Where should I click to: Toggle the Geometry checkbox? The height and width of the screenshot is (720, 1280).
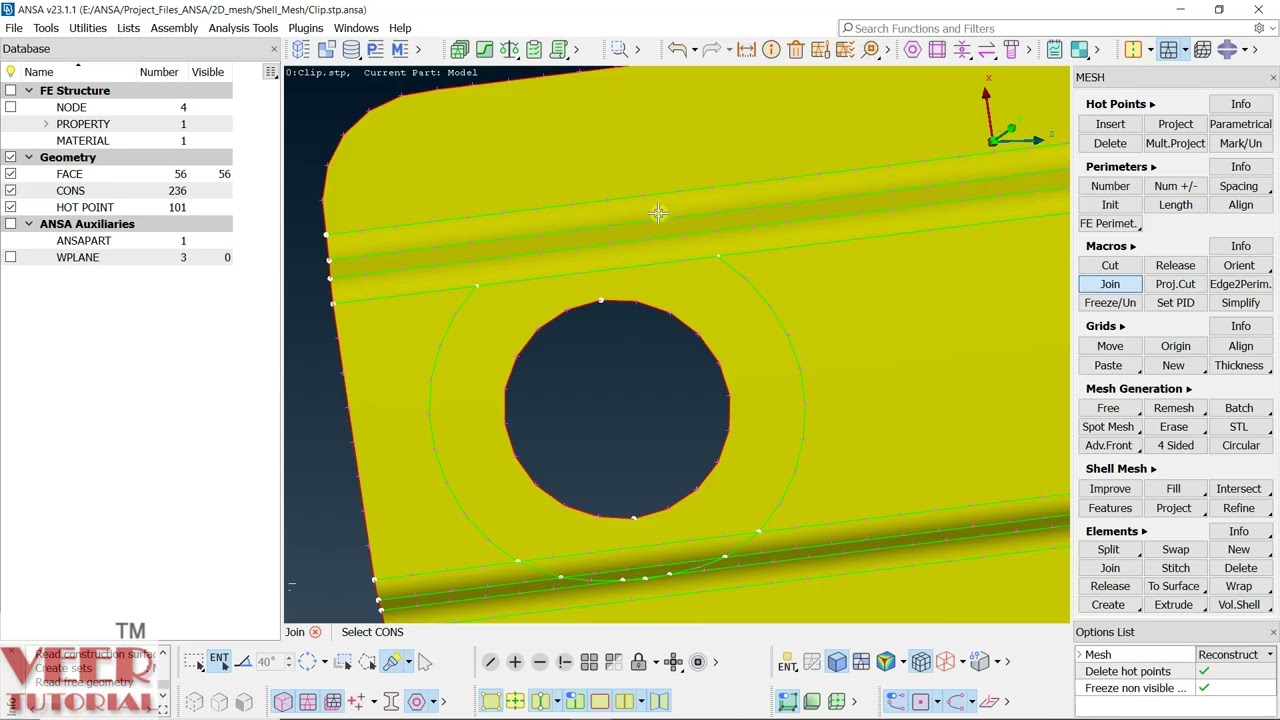point(11,157)
